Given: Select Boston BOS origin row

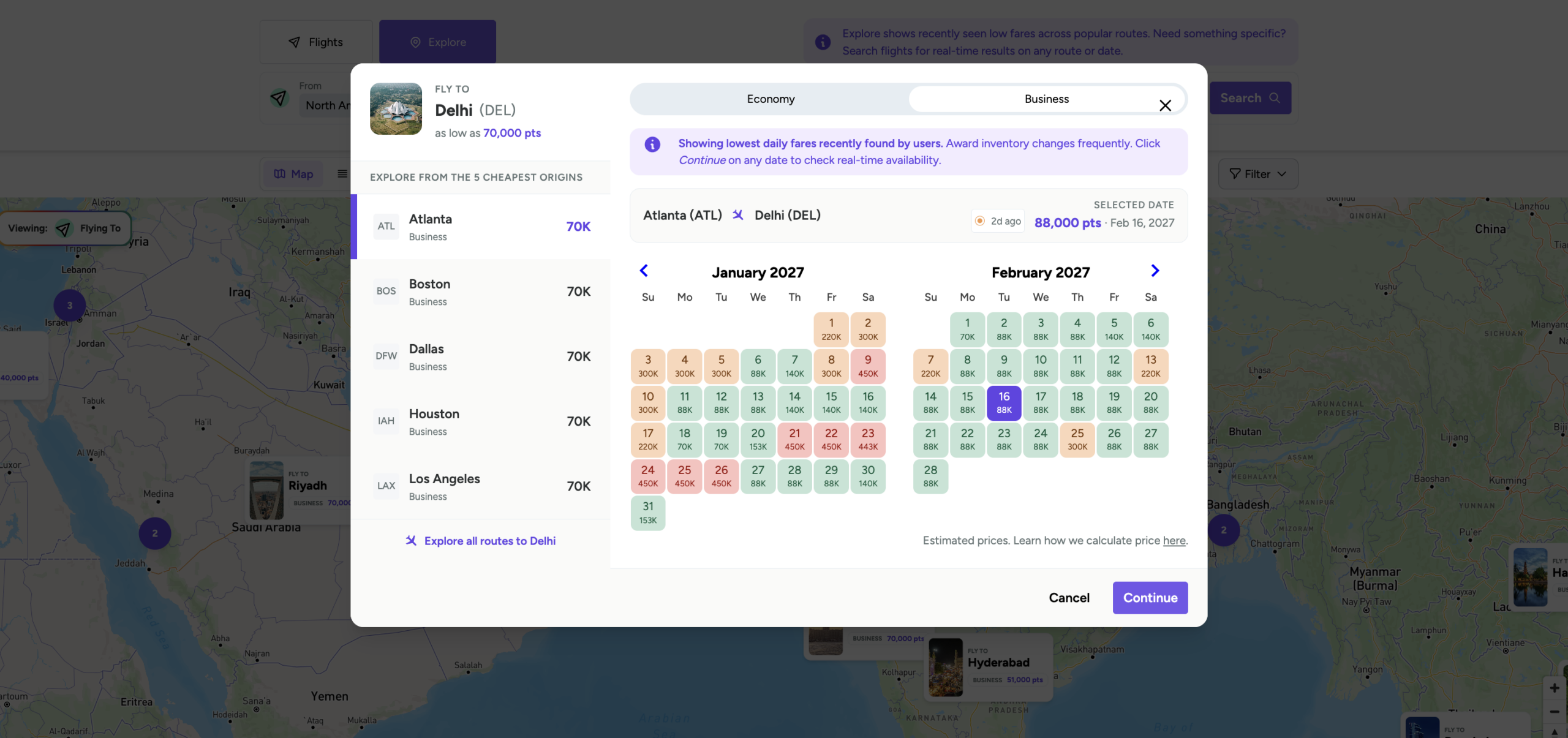Looking at the screenshot, I should [481, 292].
